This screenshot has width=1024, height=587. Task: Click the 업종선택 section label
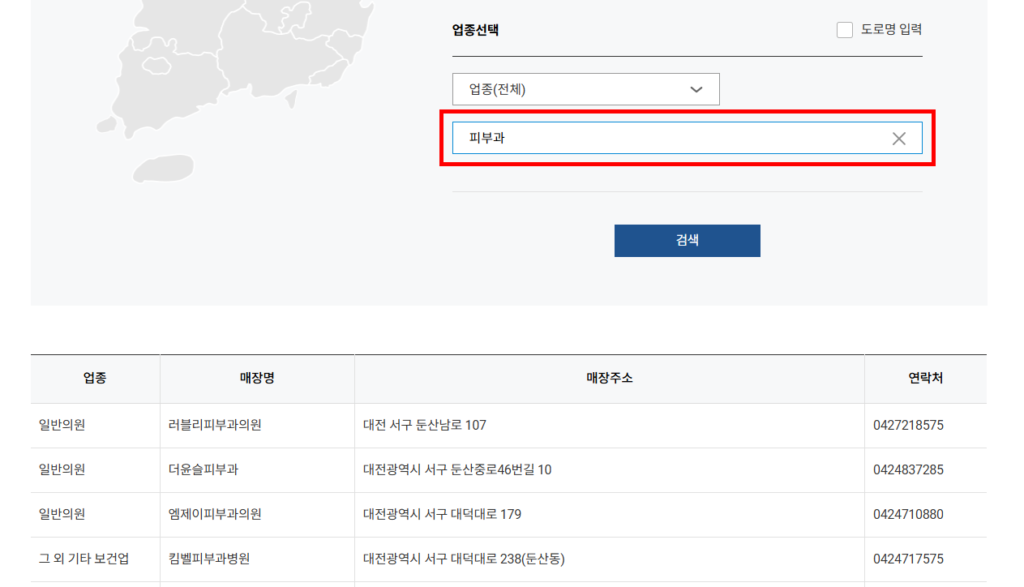[477, 30]
